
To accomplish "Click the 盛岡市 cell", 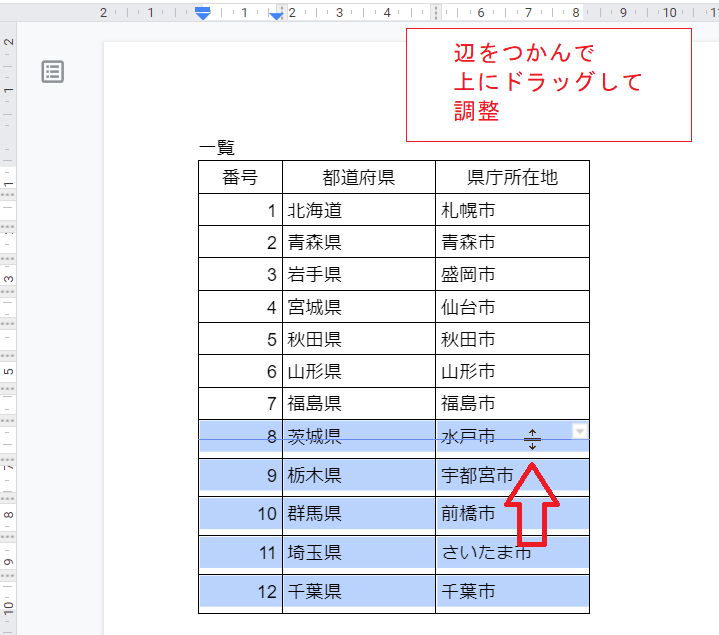I will point(512,274).
